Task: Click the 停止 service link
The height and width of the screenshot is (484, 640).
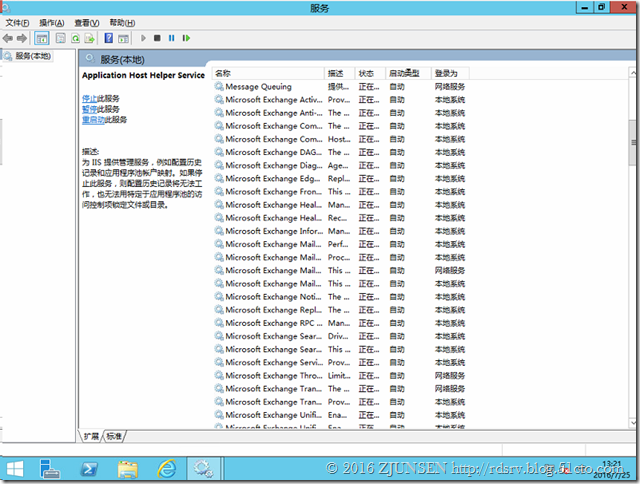Action: pos(89,98)
